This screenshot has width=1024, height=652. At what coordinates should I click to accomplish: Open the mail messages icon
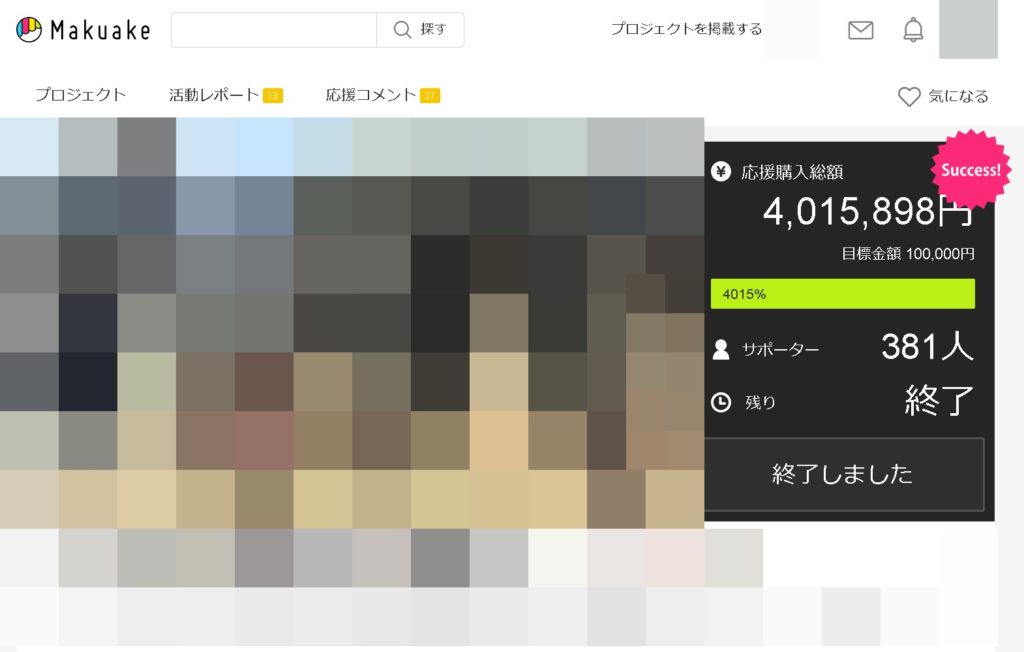[860, 30]
